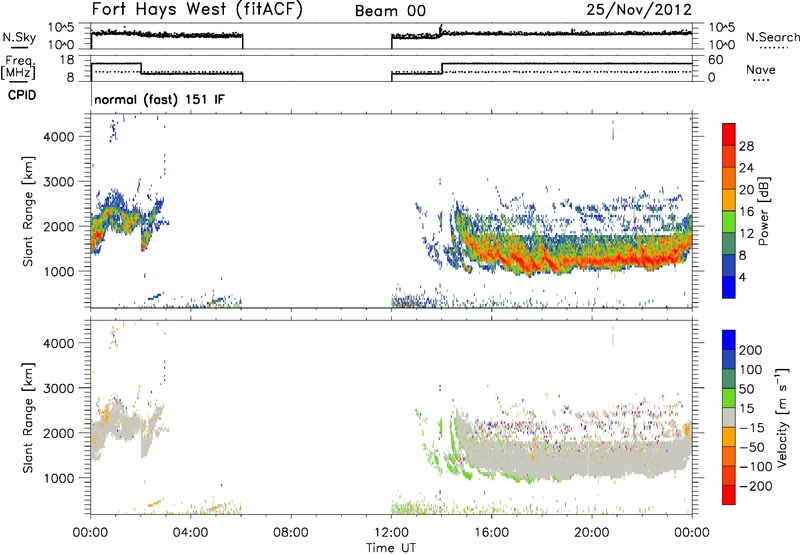Click 'normal (fast) 151 IF' text
This screenshot has height=554, width=800.
tap(159, 99)
